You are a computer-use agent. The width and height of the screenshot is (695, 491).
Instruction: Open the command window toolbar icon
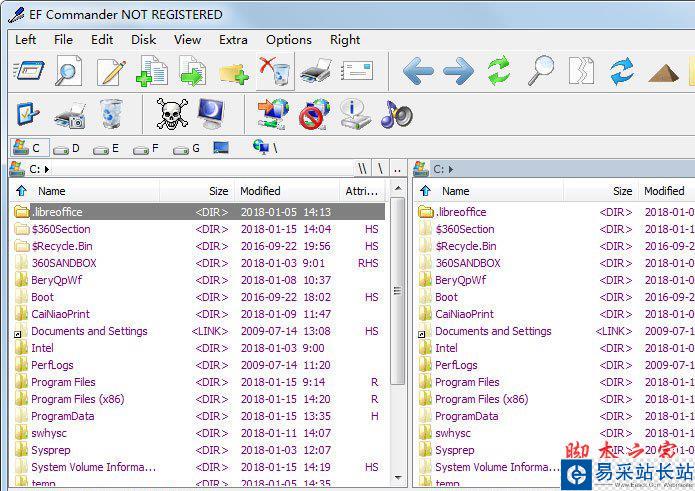[x=29, y=71]
